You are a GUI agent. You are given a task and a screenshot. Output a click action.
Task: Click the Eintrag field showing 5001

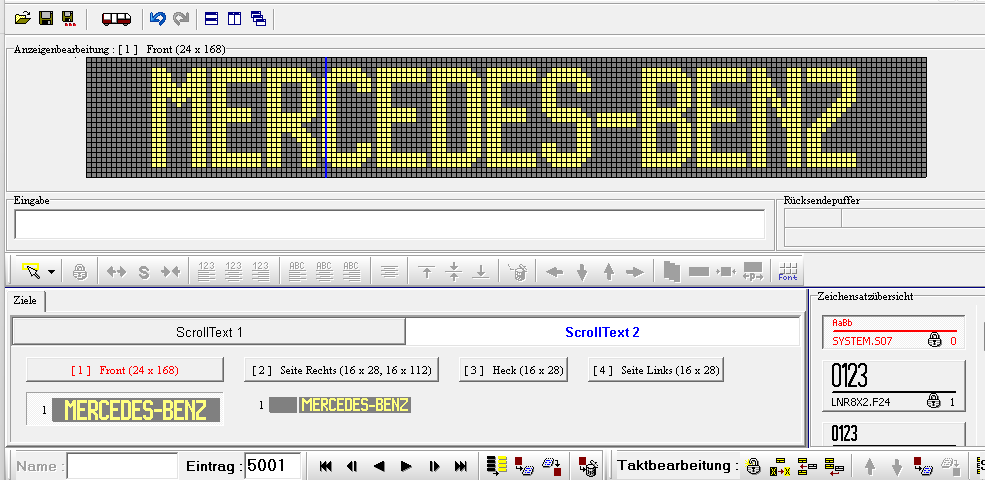click(273, 466)
